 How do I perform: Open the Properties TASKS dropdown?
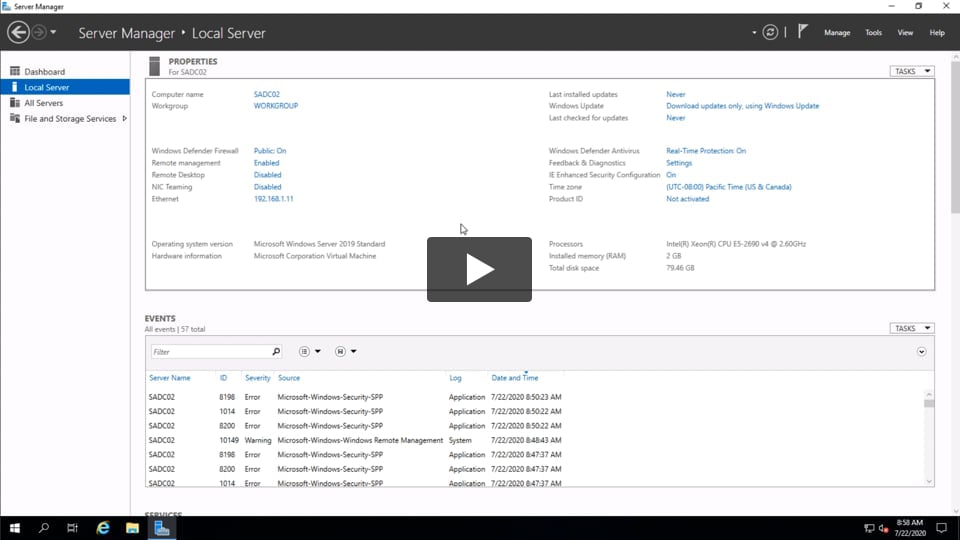point(911,72)
